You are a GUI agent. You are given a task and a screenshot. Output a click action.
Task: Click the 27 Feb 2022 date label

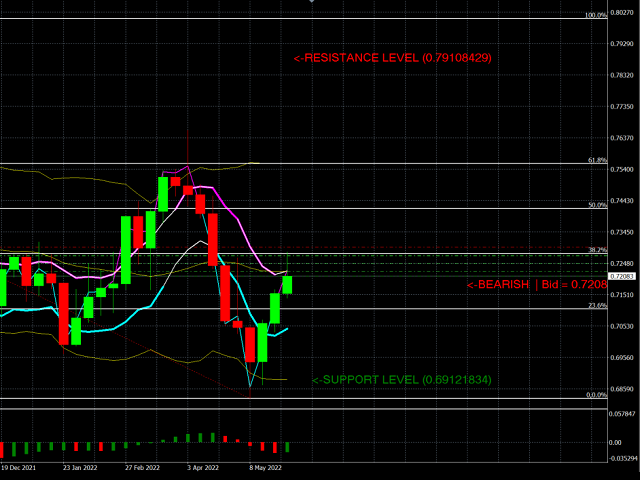(x=142, y=468)
